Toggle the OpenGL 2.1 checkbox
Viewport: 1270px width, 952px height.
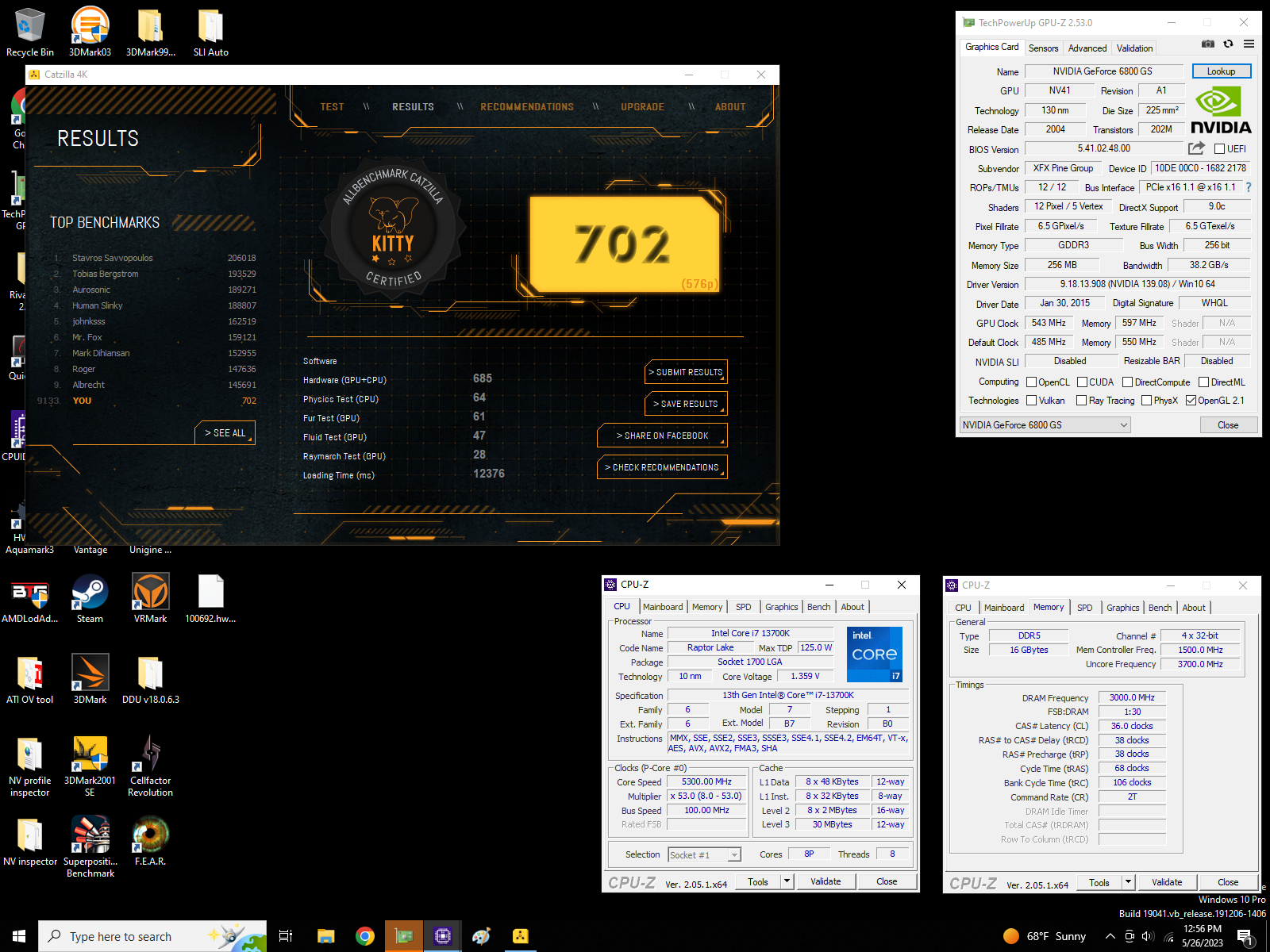coord(1191,401)
